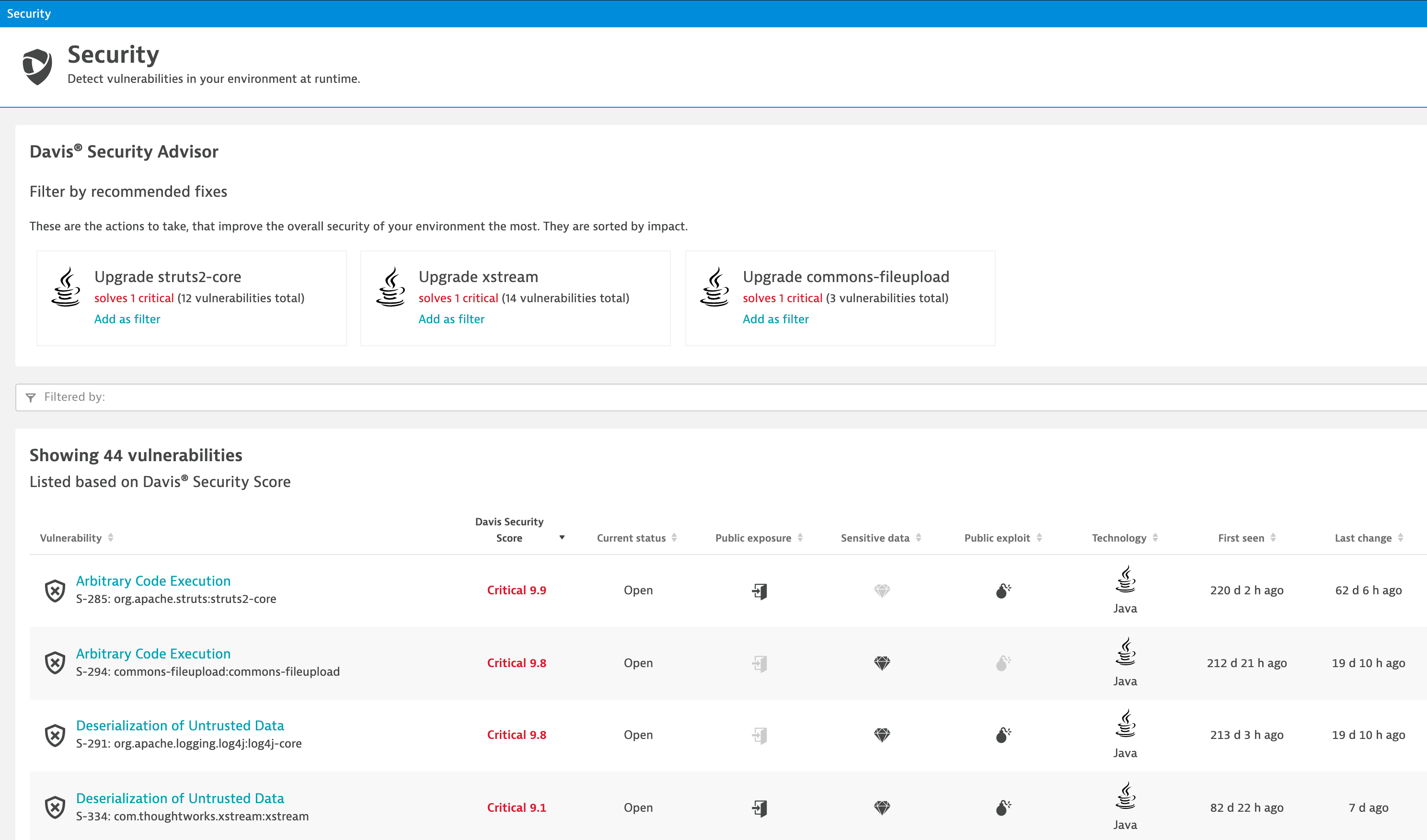
Task: Click the Upgrade struts2-core card title
Action: pos(168,277)
